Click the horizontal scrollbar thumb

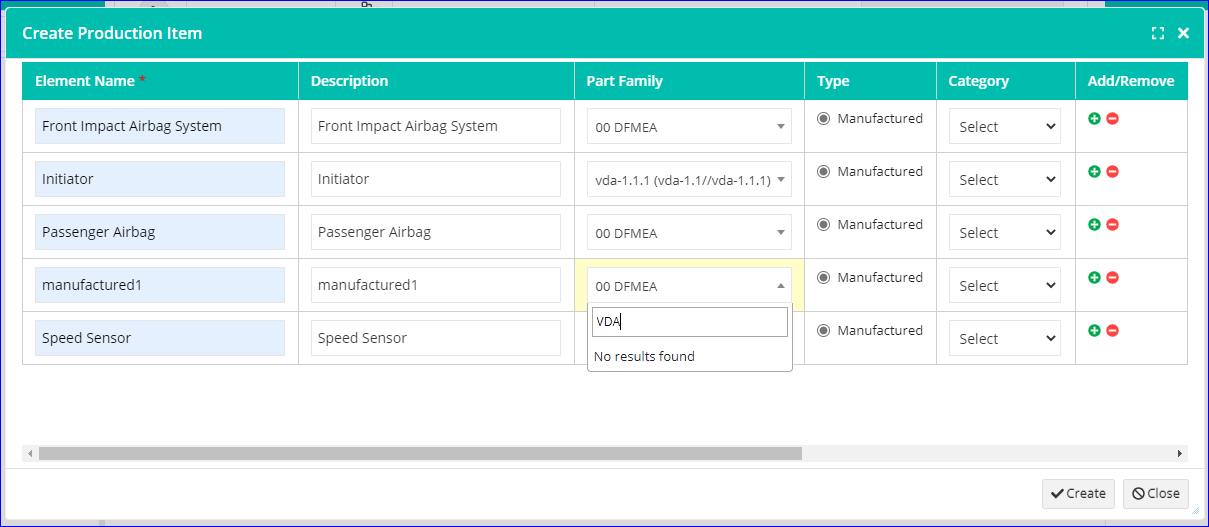(420, 453)
